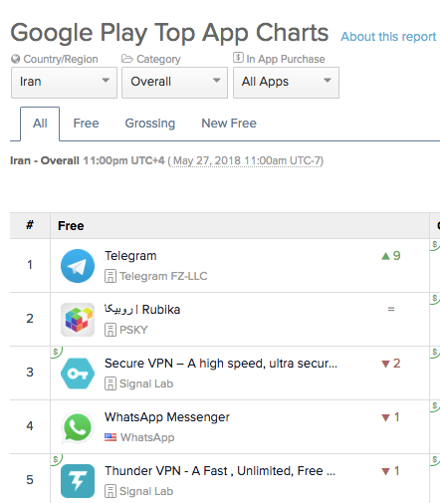Screen dimensions: 440x503
Task: Click the US flag next to WhatsApp publisher
Action: pyautogui.click(x=110, y=437)
